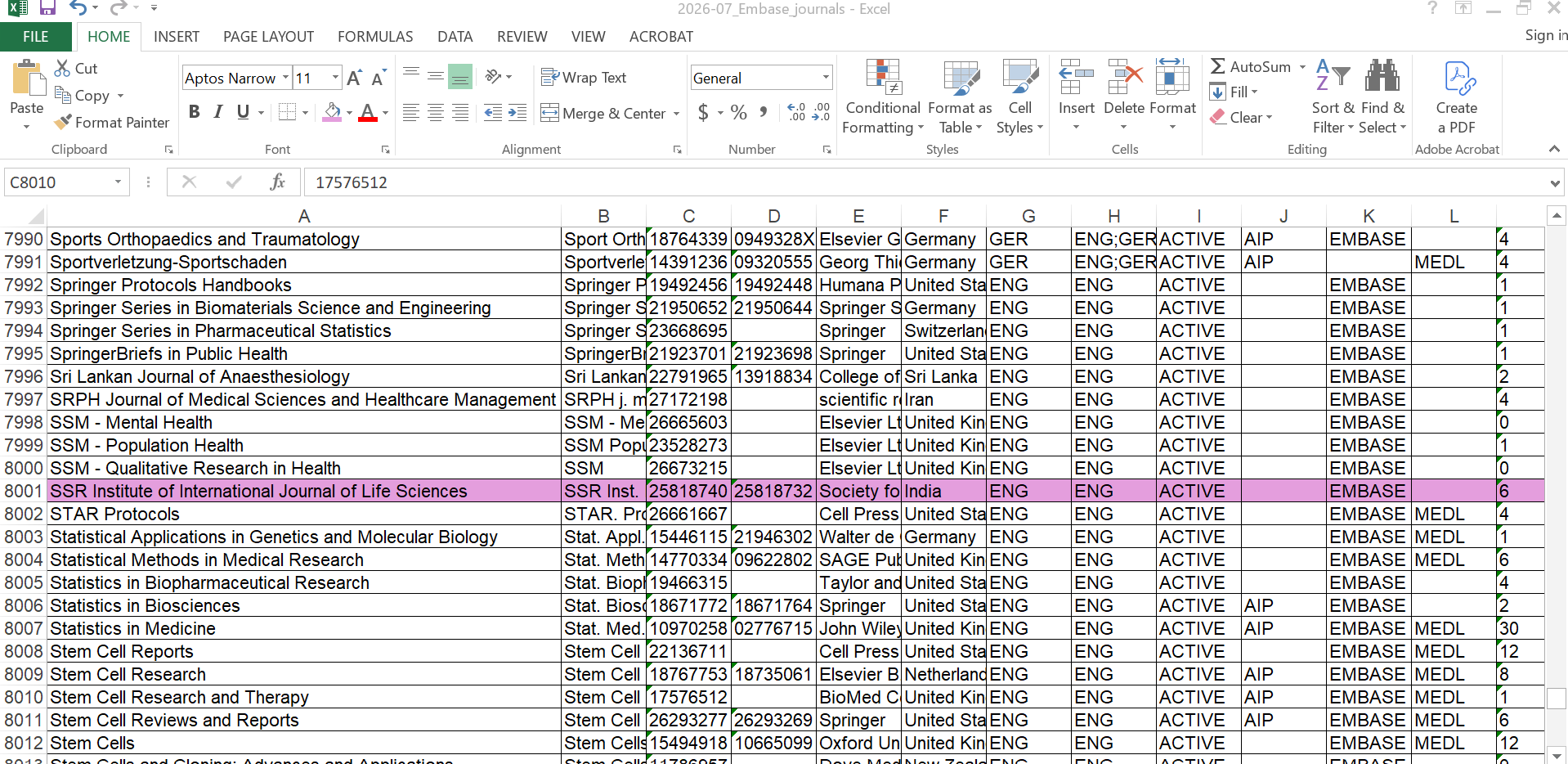Open the Clear dropdown in Editing
The height and width of the screenshot is (764, 1568).
pyautogui.click(x=1240, y=118)
